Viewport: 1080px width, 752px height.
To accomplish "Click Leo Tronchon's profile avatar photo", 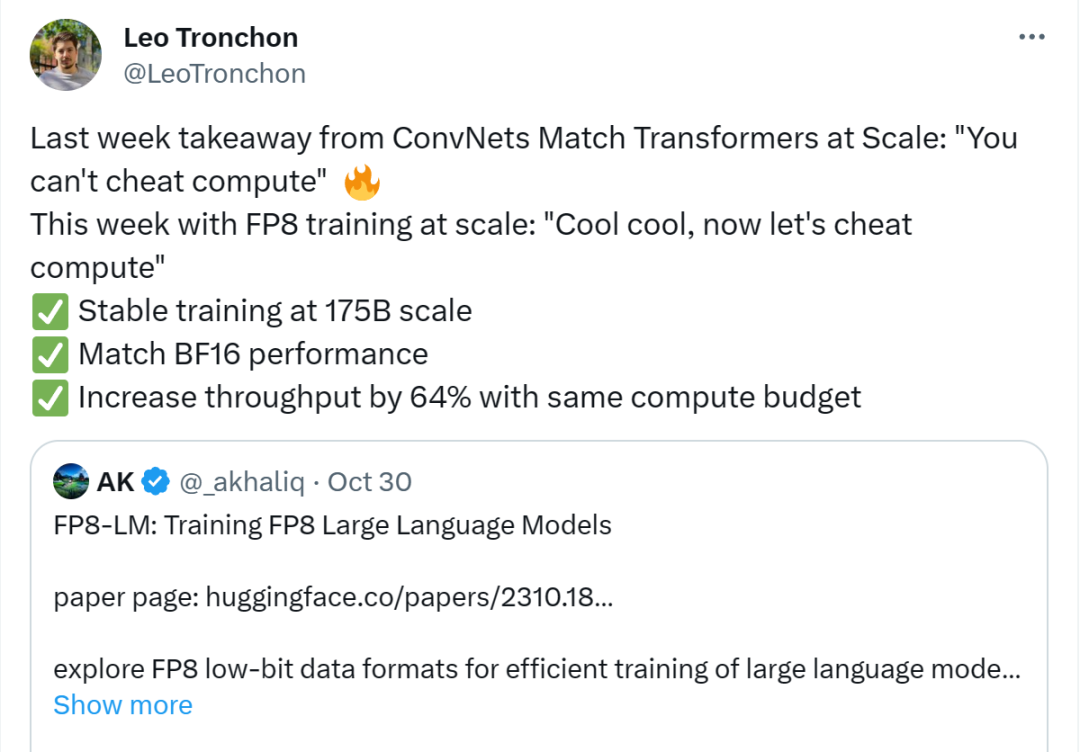I will tap(66, 55).
